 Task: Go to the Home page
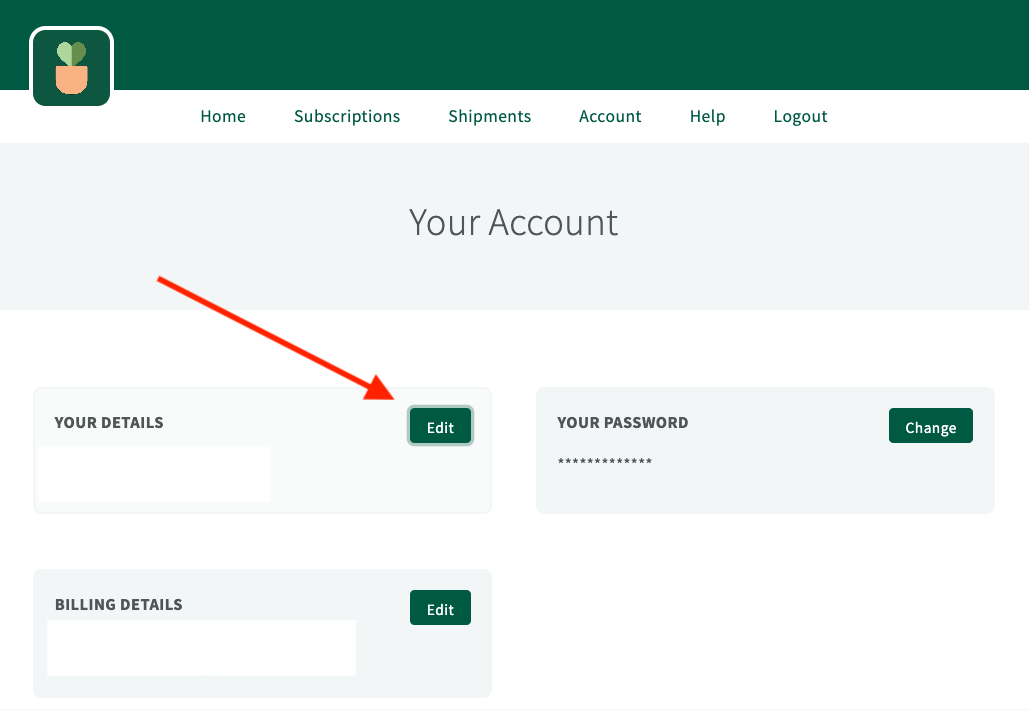click(x=223, y=116)
